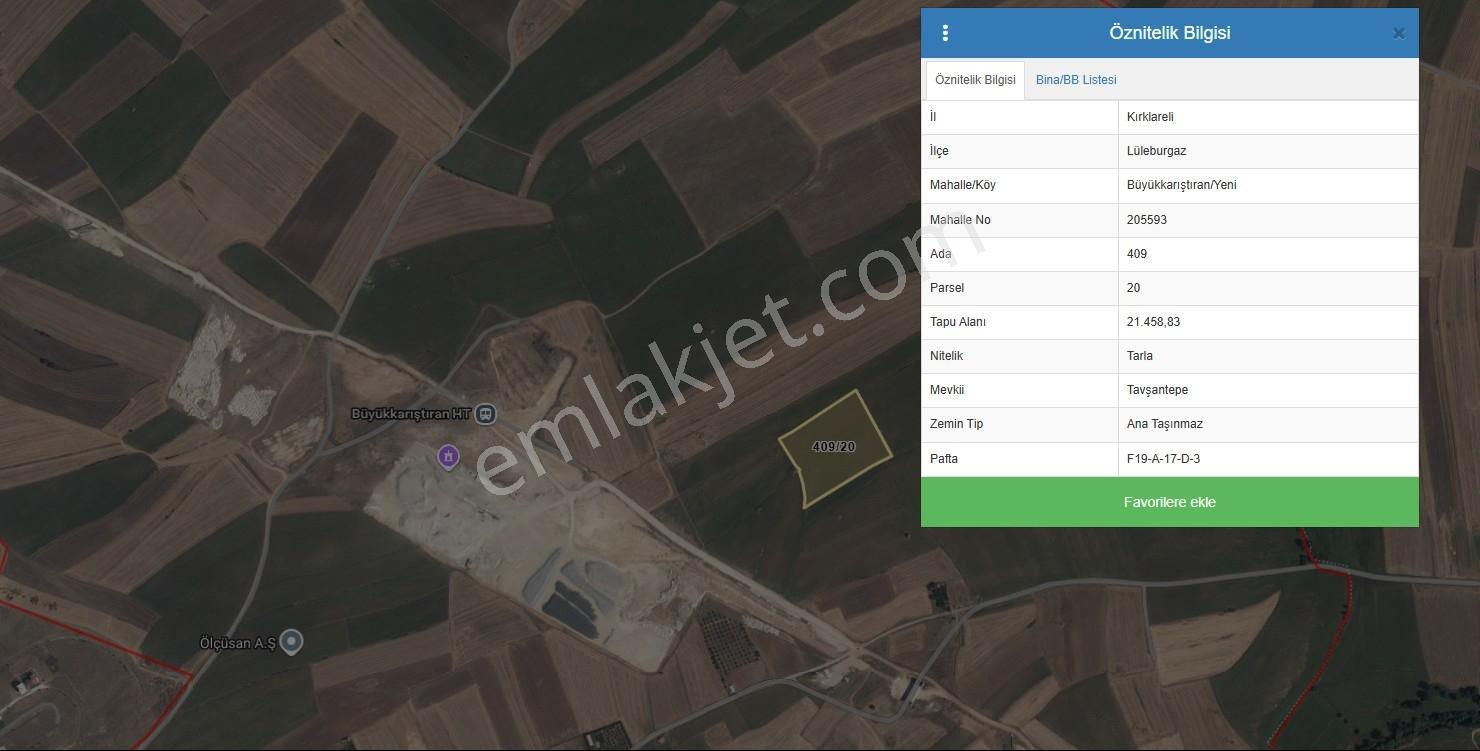Select the Nitelik value Tarla

(x=1140, y=356)
